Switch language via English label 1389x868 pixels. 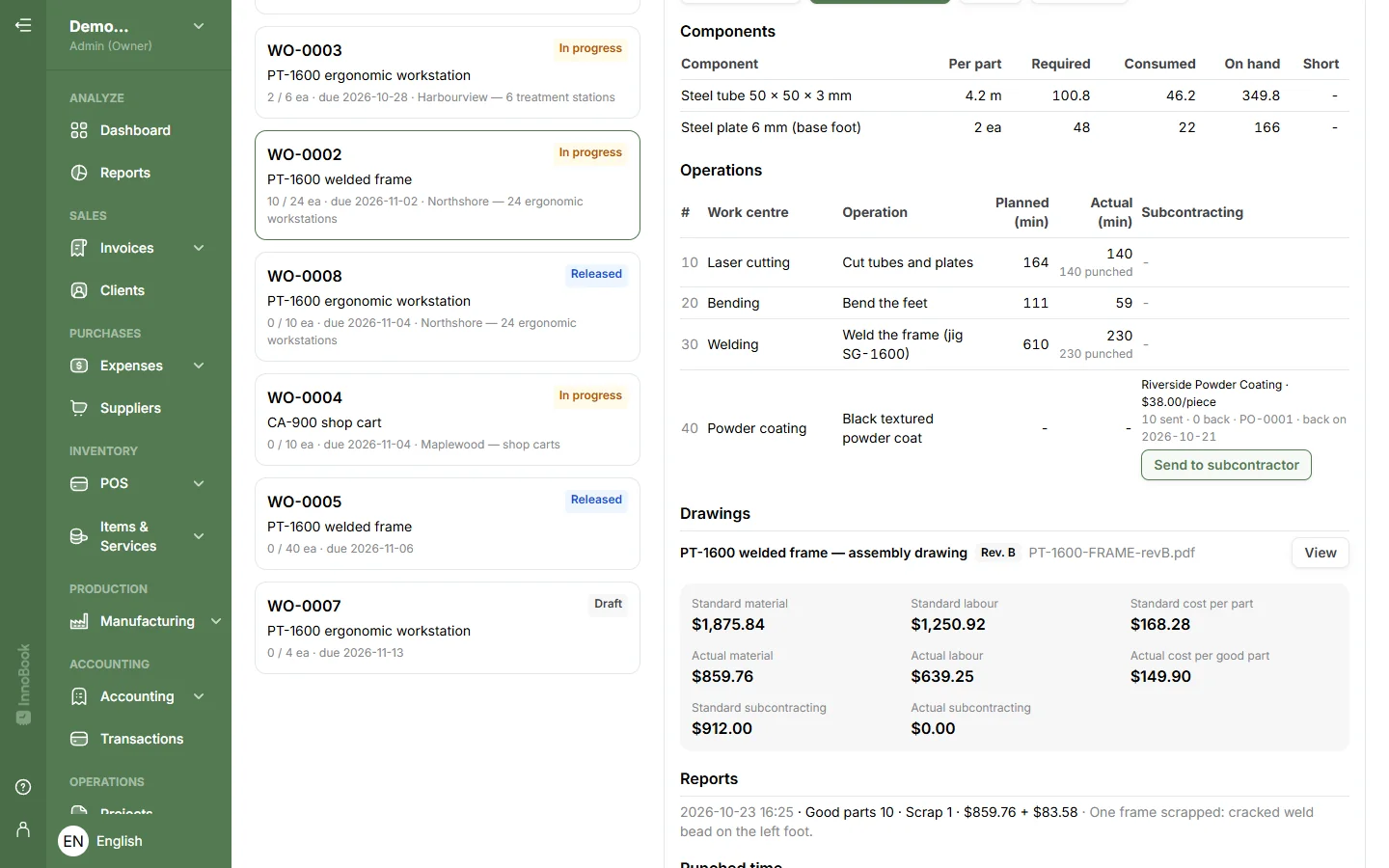[120, 841]
